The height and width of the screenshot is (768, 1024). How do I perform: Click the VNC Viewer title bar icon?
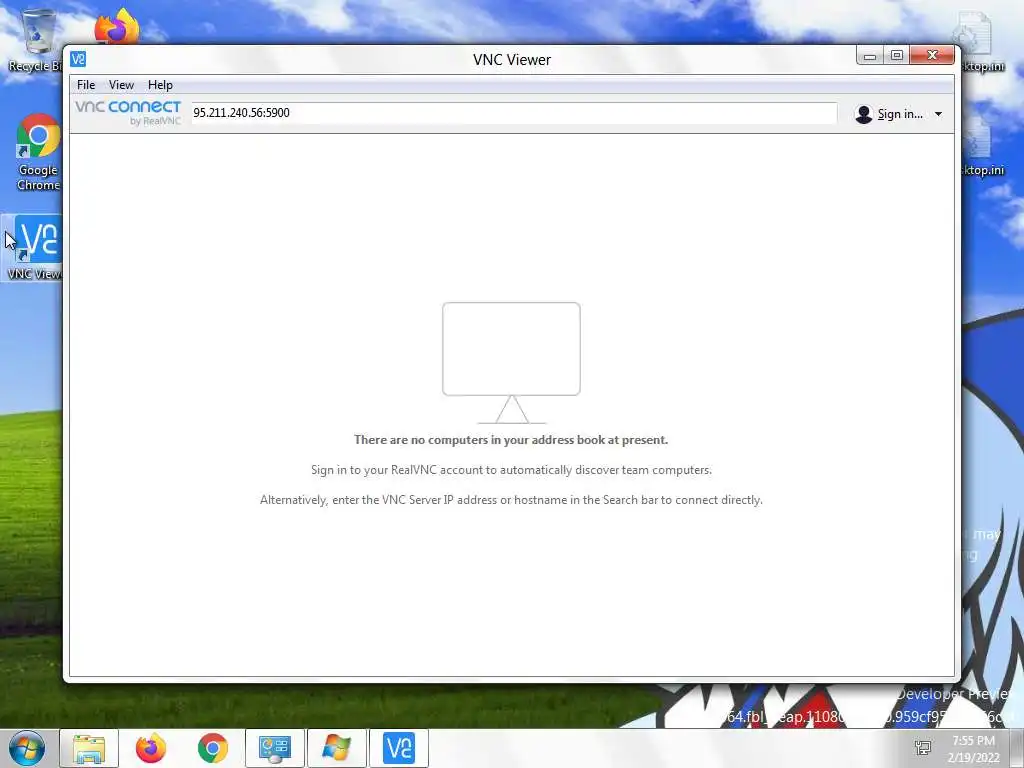pos(78,59)
